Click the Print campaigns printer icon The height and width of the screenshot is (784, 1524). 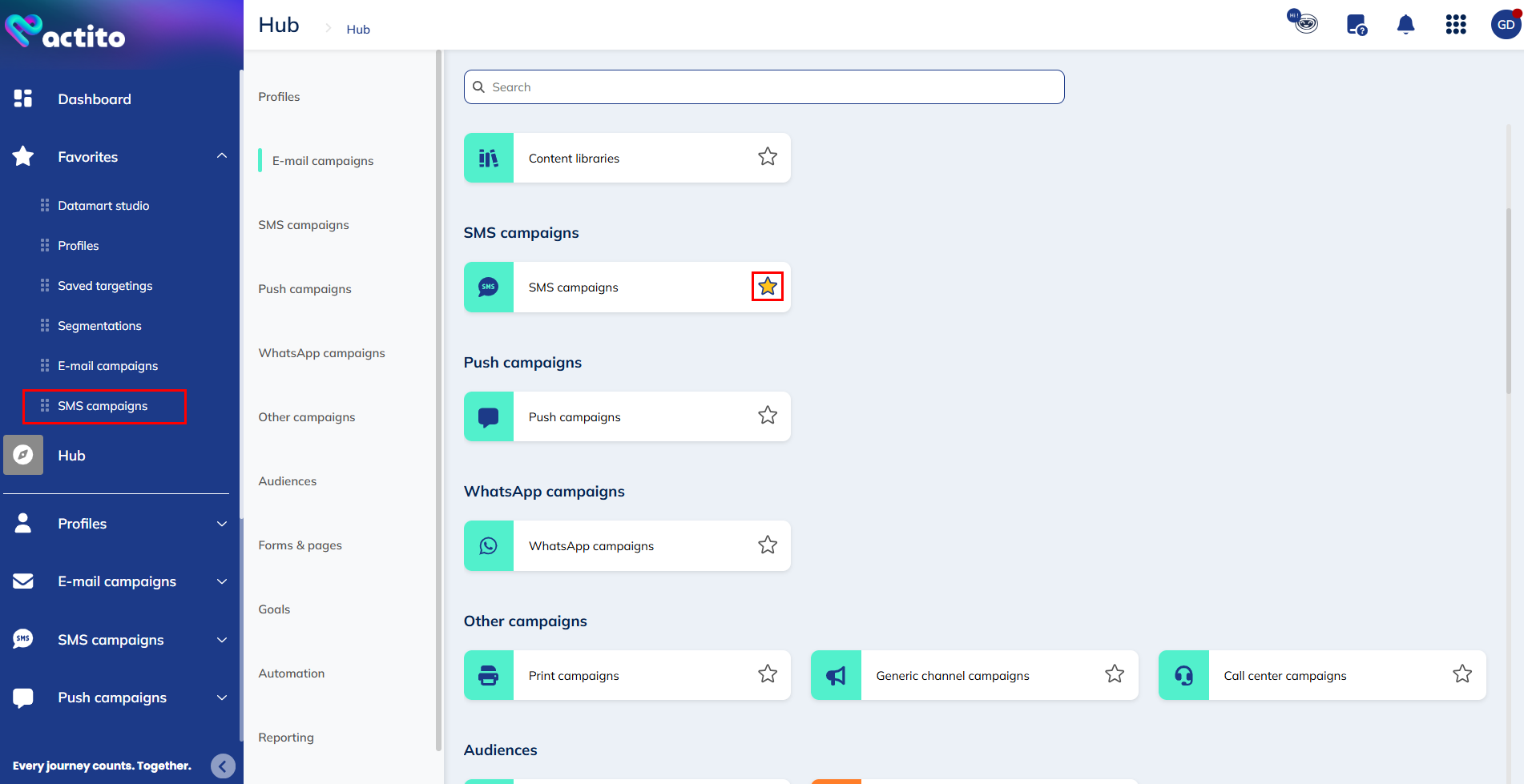click(488, 674)
